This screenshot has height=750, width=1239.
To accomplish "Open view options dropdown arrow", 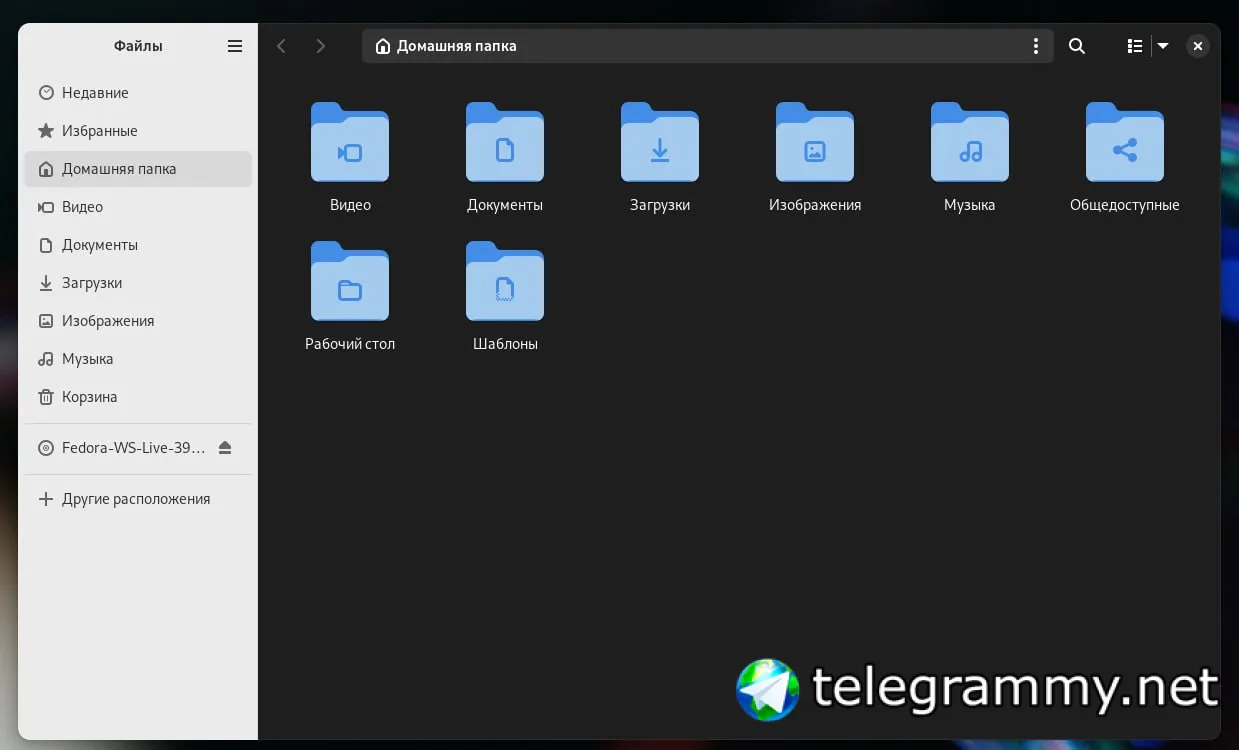I will point(1163,46).
